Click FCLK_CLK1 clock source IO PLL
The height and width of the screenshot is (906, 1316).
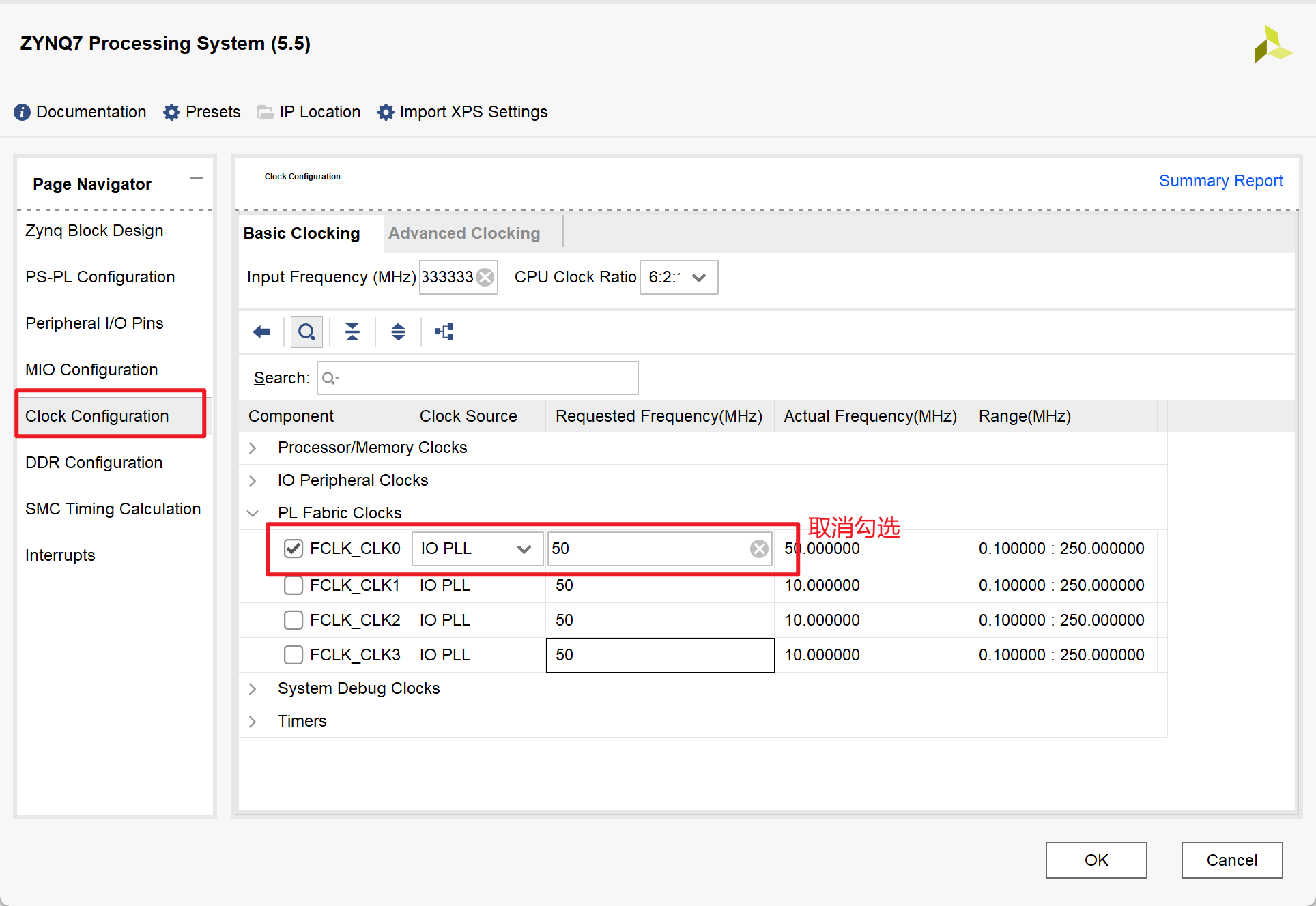point(445,585)
